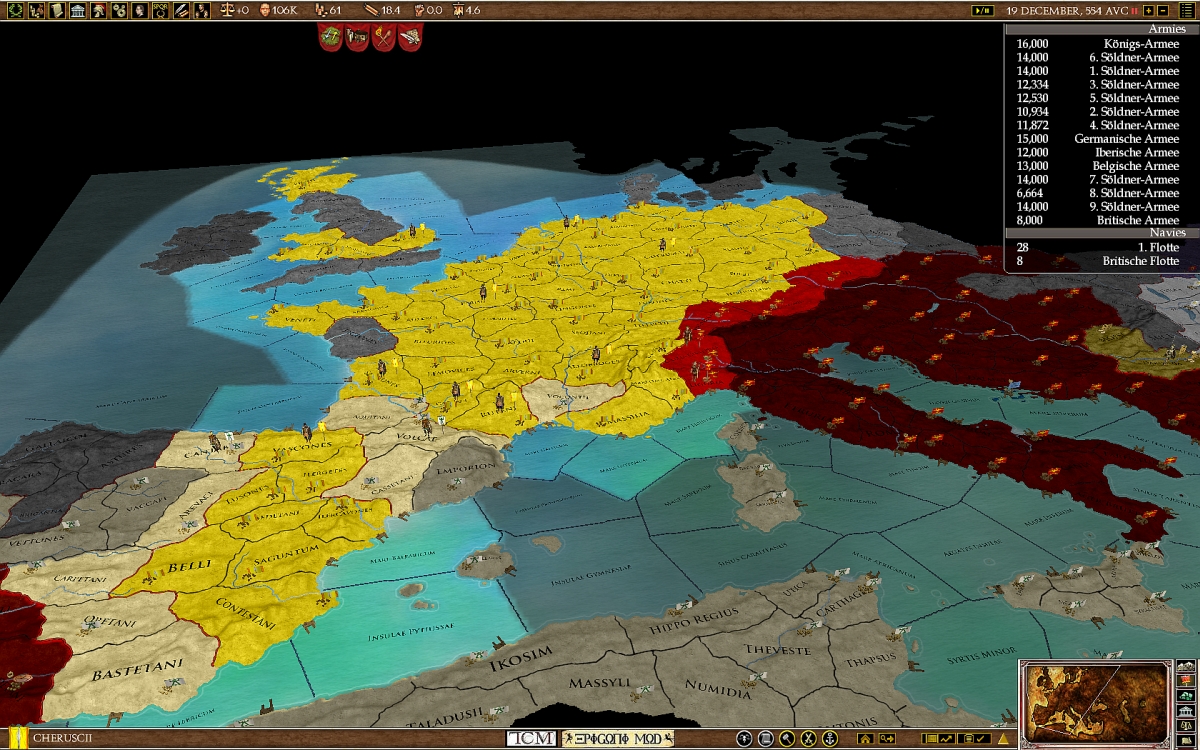Open the list icon next to speed controls
This screenshot has height=750, width=1200.
point(1186,10)
